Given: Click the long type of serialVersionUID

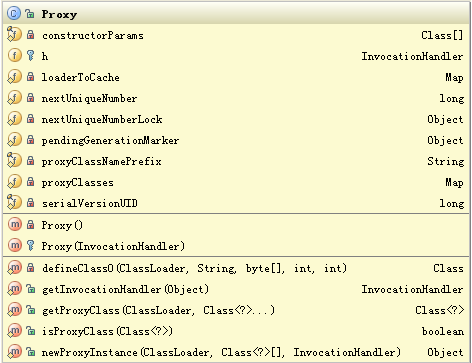Looking at the screenshot, I should tap(452, 203).
